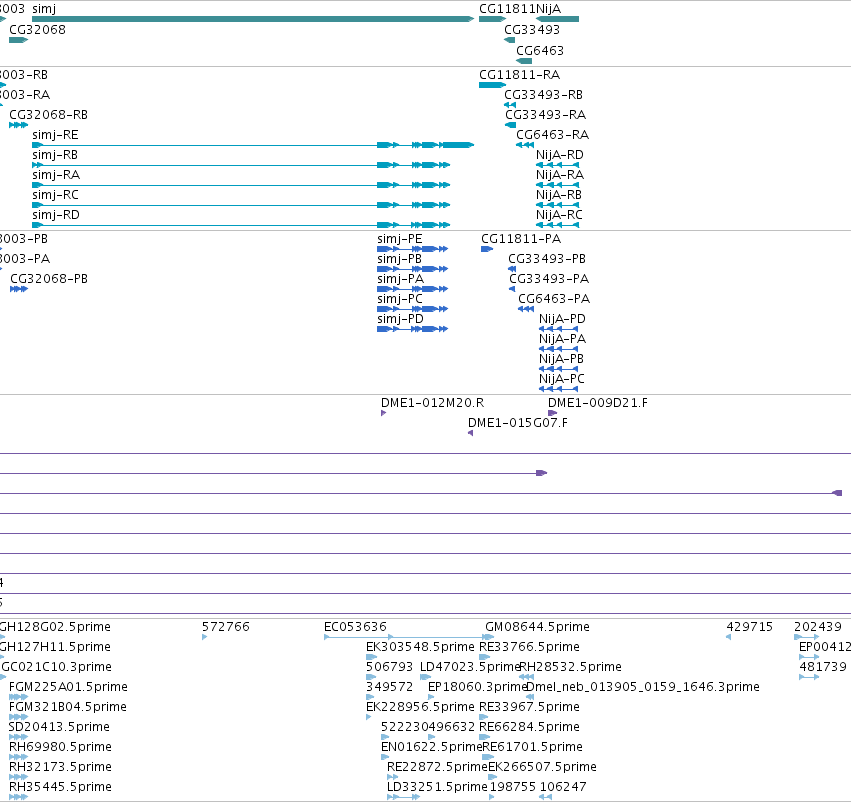This screenshot has height=802, width=851.
Task: Click EST RH32173.5prime
Action: [18, 777]
